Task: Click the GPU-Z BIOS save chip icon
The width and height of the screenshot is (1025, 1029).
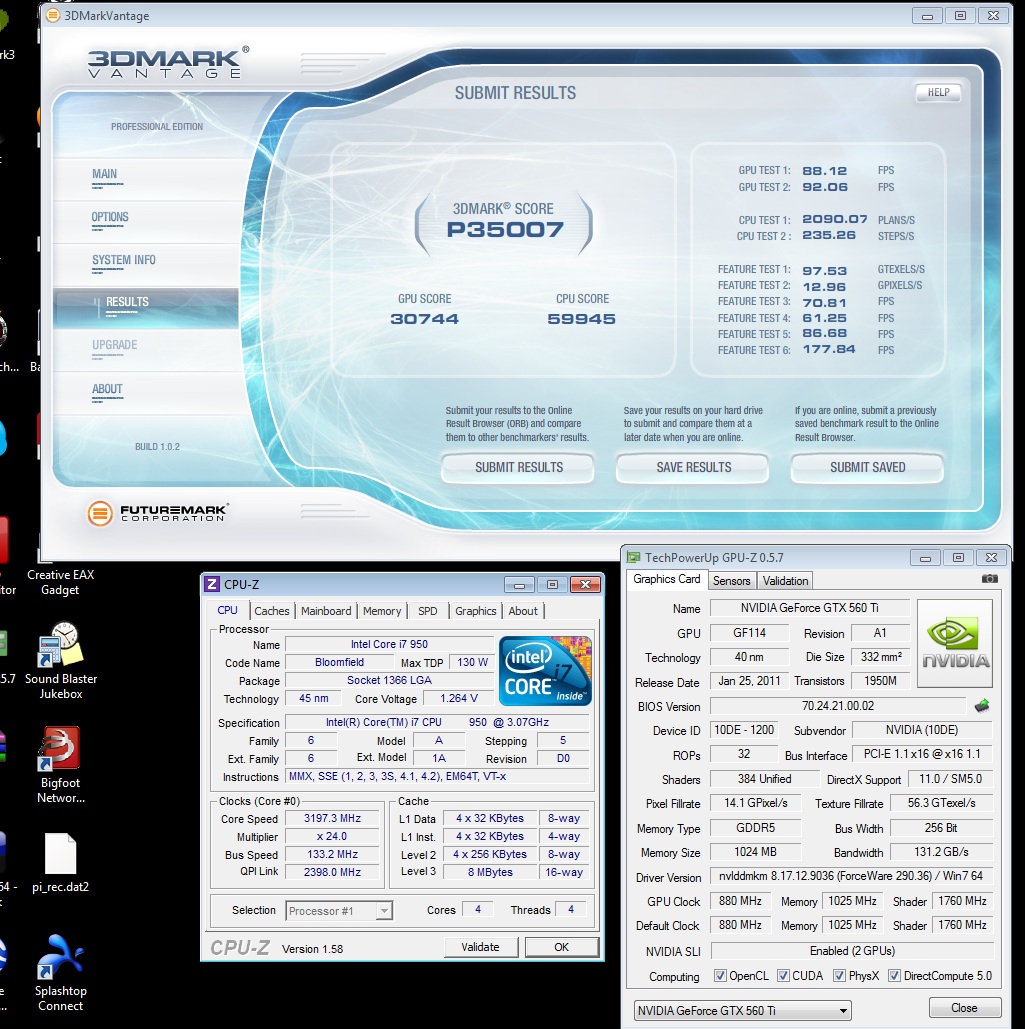Action: (x=982, y=706)
